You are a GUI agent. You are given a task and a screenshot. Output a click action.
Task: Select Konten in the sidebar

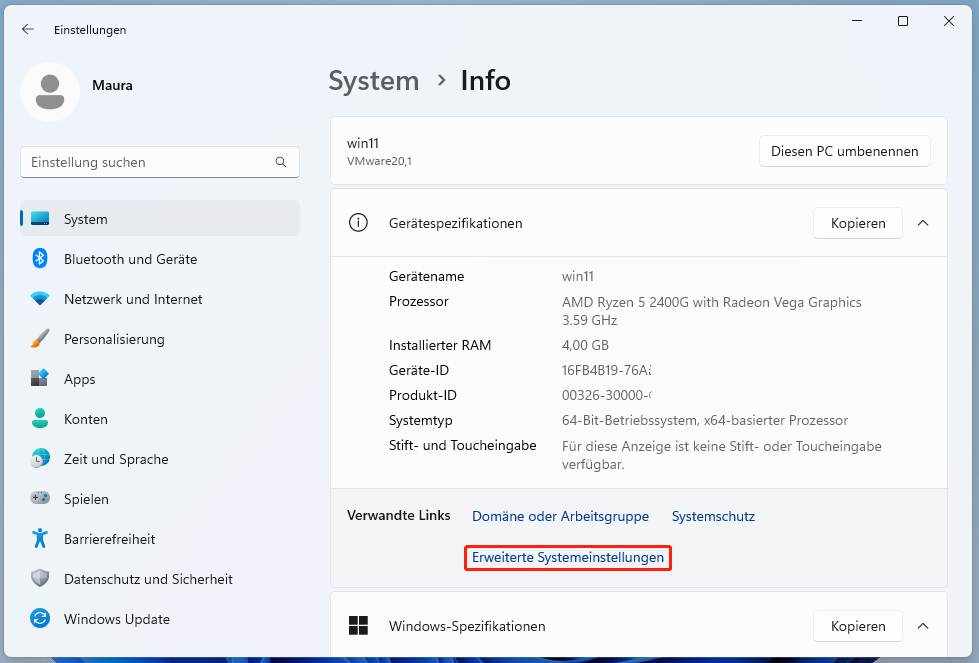click(160, 418)
